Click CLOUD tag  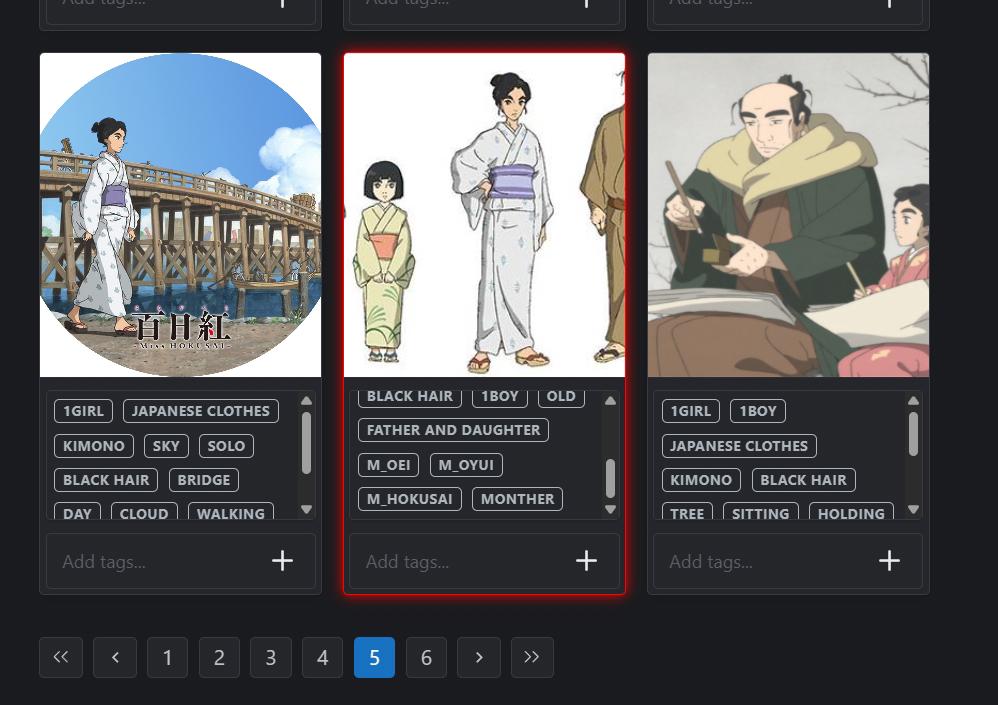tap(144, 512)
